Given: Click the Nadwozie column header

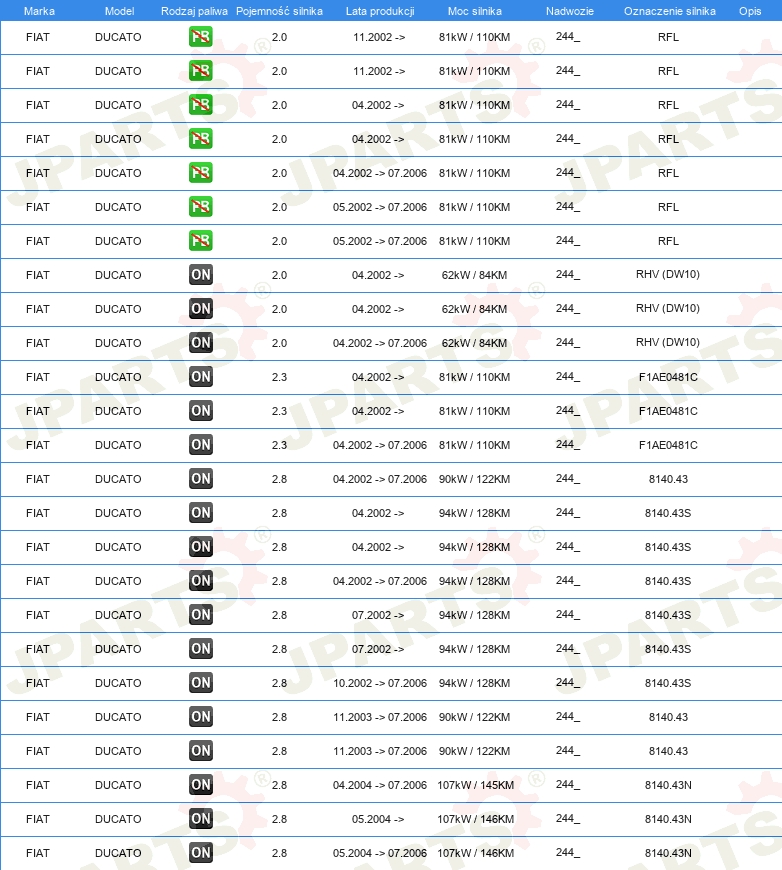Looking at the screenshot, I should coord(569,11).
